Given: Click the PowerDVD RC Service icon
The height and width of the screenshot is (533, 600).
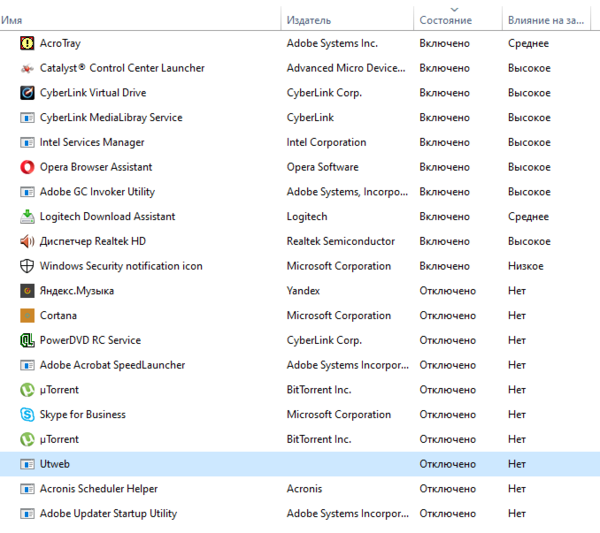Looking at the screenshot, I should point(27,340).
